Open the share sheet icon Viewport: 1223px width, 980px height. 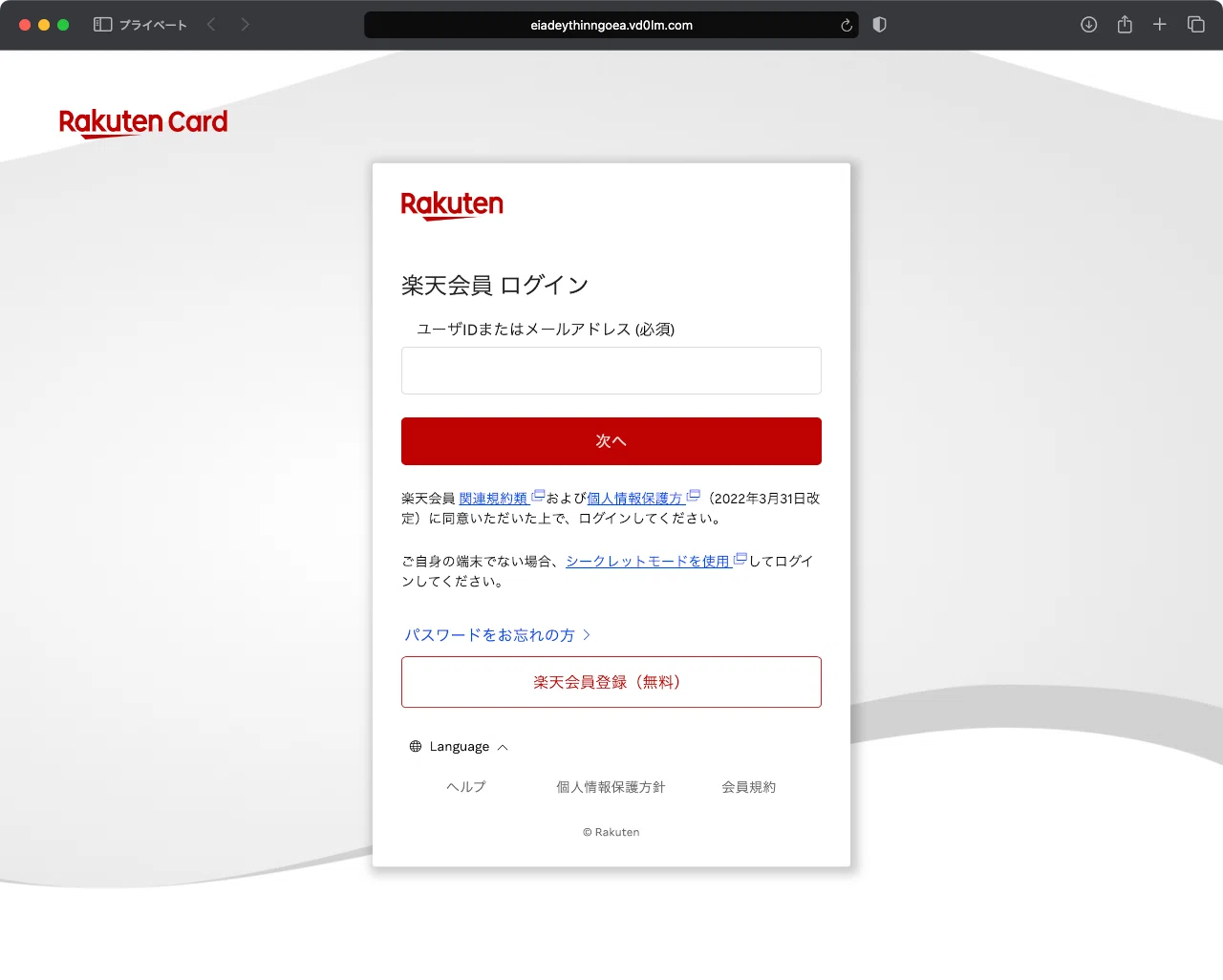pos(1125,25)
